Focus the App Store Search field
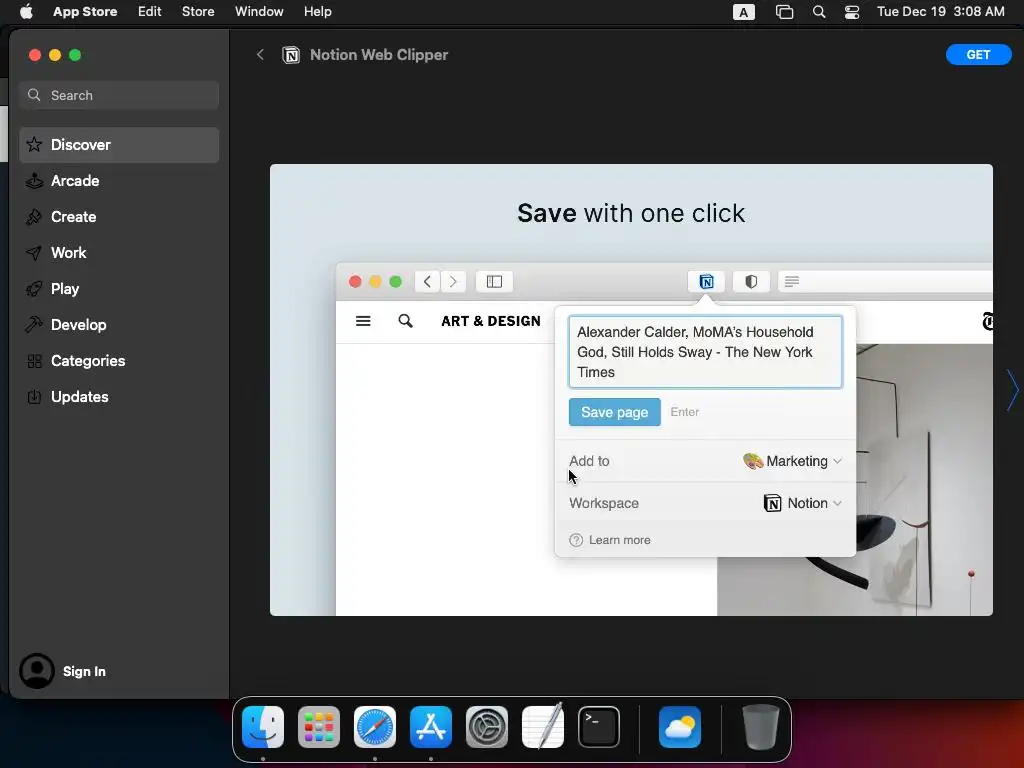 click(119, 95)
